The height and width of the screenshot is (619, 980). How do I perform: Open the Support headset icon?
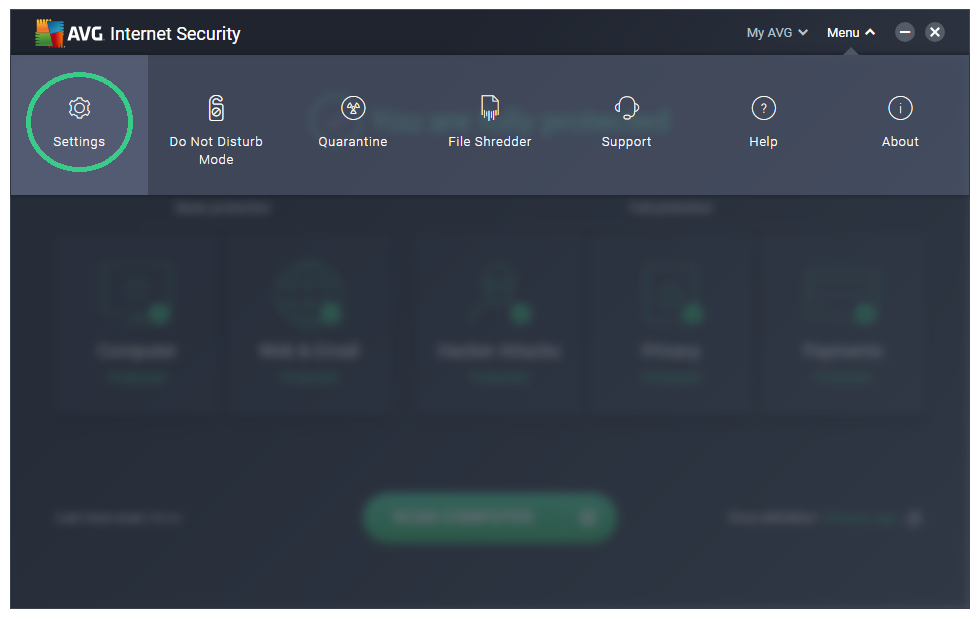[x=626, y=108]
